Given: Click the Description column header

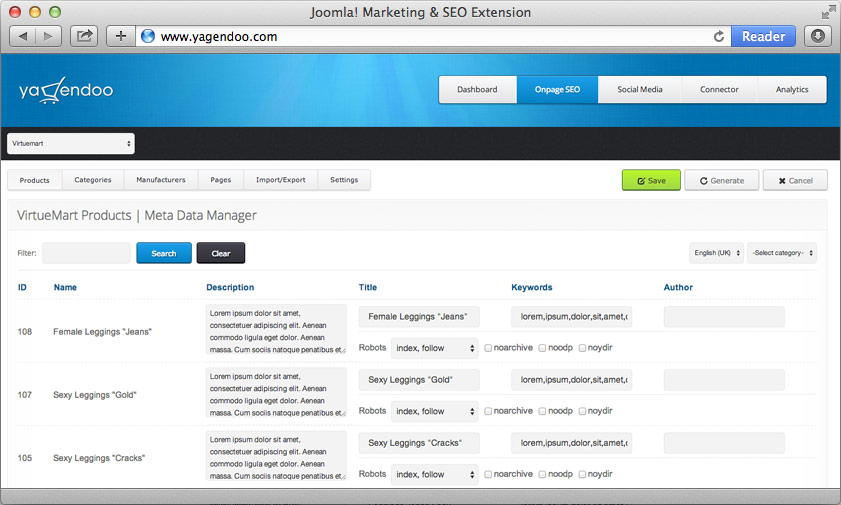Looking at the screenshot, I should click(x=230, y=287).
